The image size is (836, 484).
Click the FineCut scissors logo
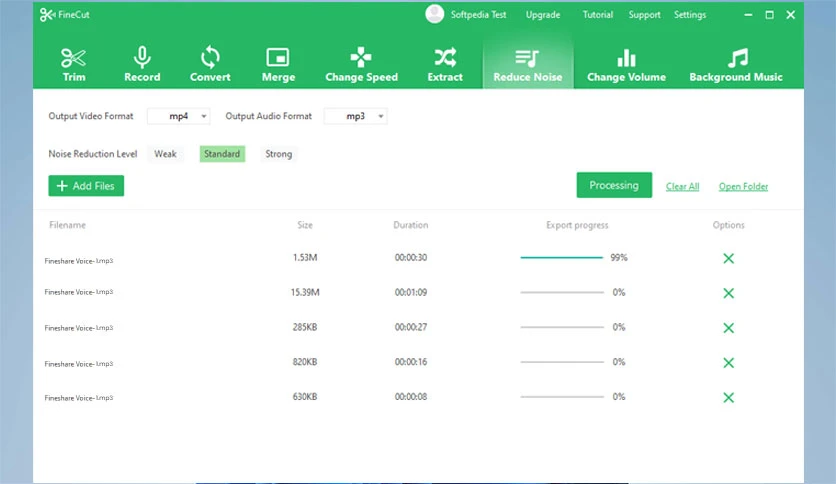click(47, 15)
